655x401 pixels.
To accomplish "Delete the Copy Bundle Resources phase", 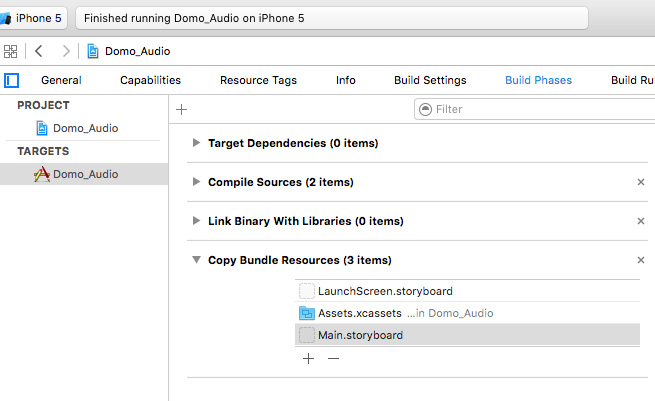I will point(641,260).
